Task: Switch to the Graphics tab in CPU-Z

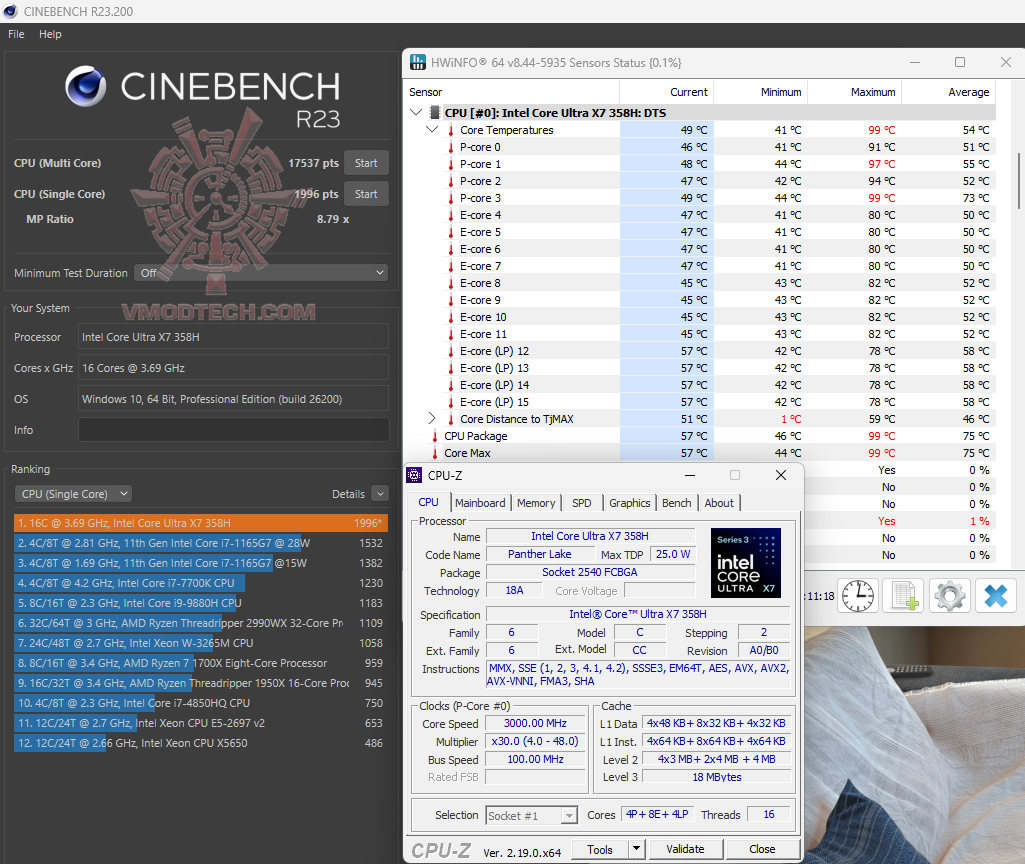Action: [630, 503]
